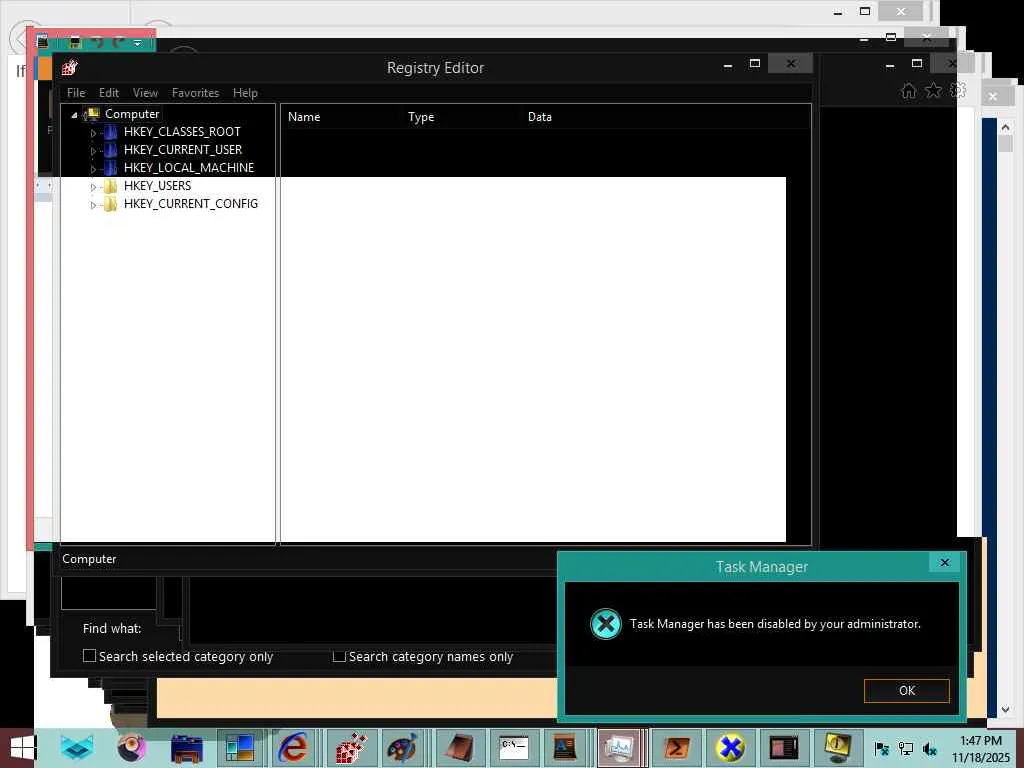Screen dimensions: 1024x768
Task: Toggle Search category names only checkbox
Action: 339,656
